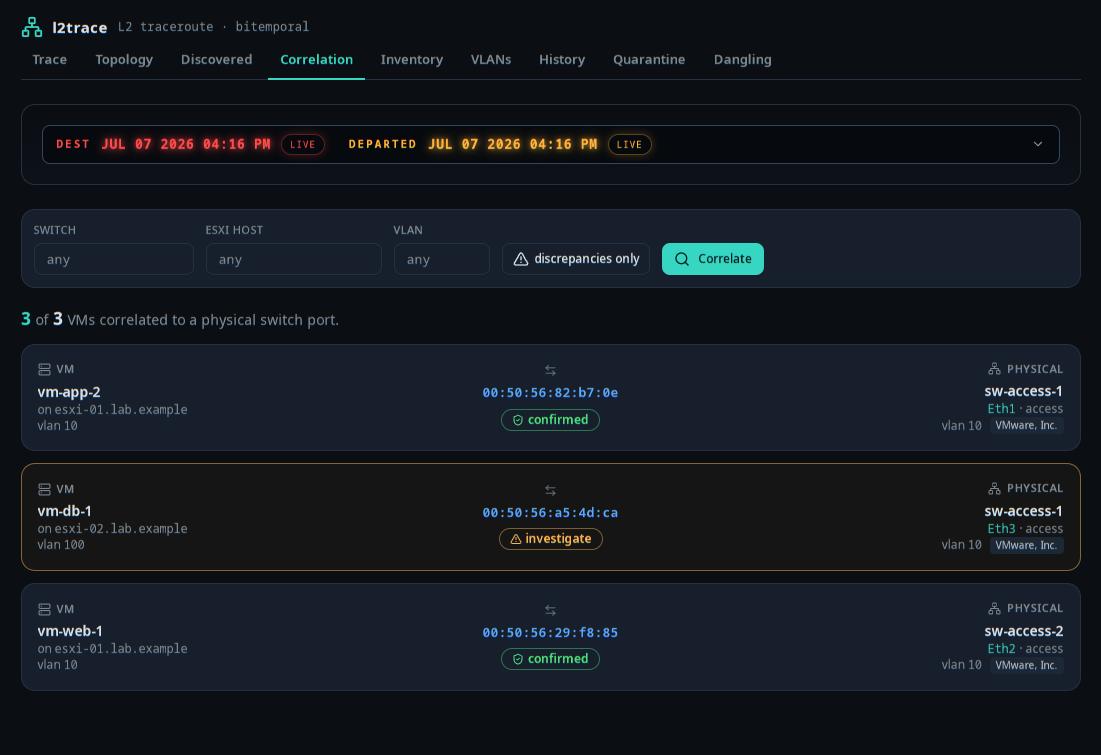The height and width of the screenshot is (755, 1101).
Task: Click the confirmed badge for vm-web-1
Action: (550, 659)
